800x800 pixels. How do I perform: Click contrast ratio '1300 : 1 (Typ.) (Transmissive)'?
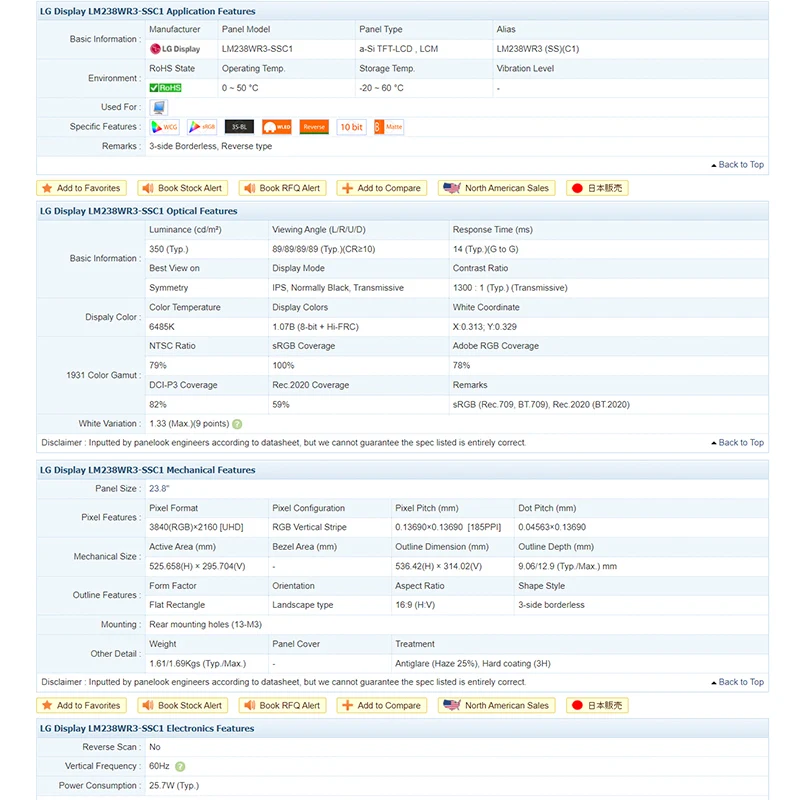tap(510, 288)
